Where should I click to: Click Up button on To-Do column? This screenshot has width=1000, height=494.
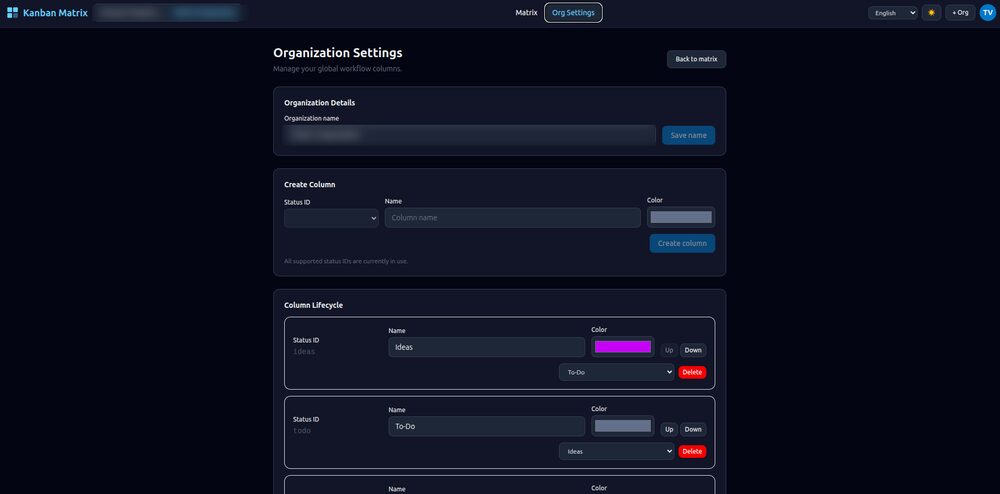[x=669, y=429]
